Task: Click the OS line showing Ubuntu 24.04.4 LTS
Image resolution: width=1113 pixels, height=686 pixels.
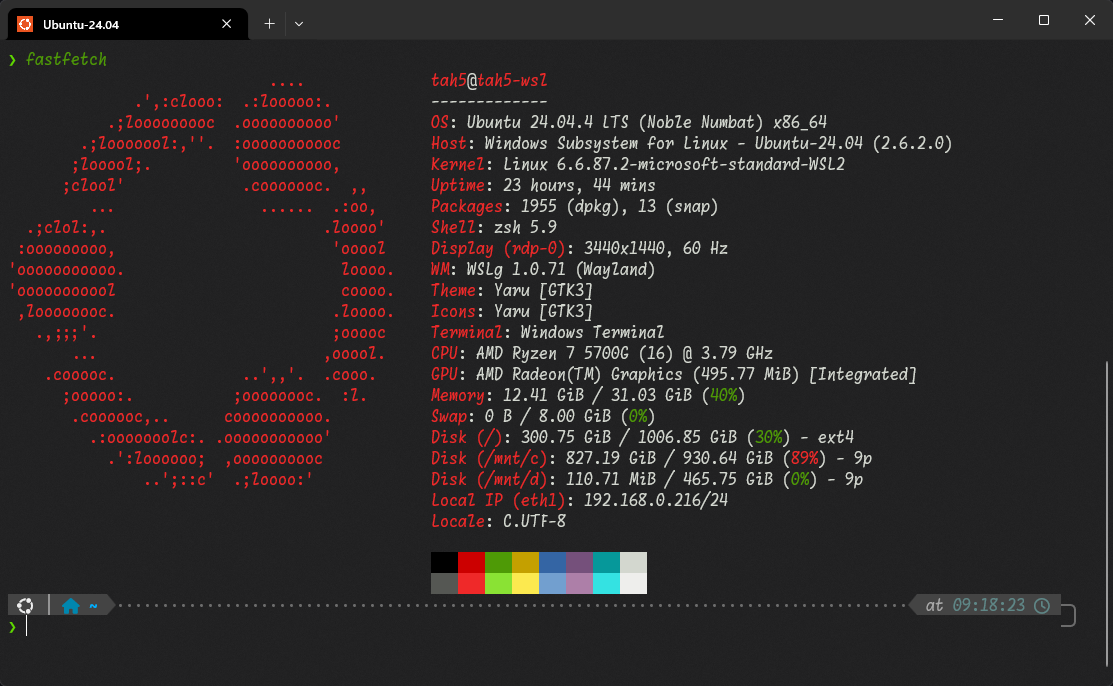Action: (629, 122)
